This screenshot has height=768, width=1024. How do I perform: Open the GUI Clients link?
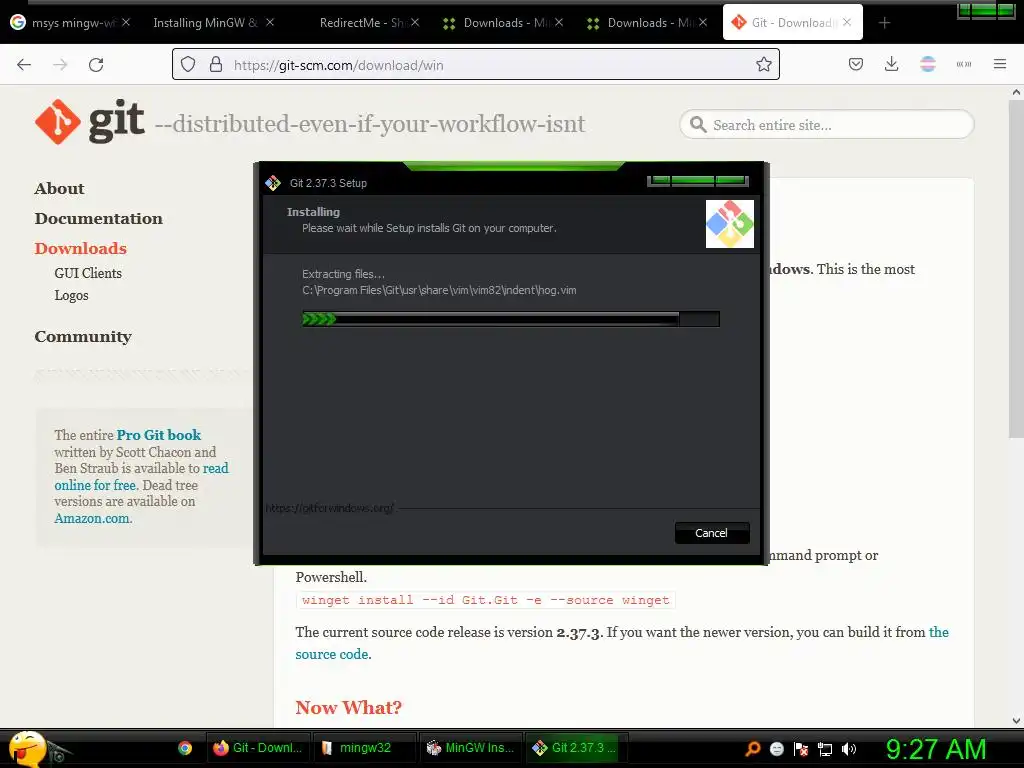88,273
